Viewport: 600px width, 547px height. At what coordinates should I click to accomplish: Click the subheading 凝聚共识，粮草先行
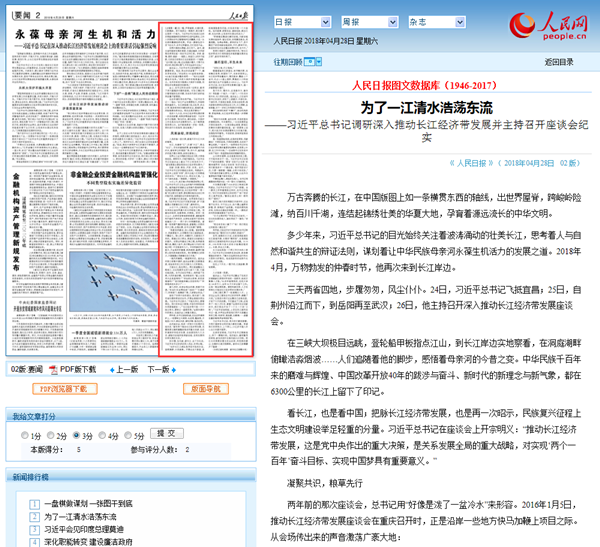(324, 483)
